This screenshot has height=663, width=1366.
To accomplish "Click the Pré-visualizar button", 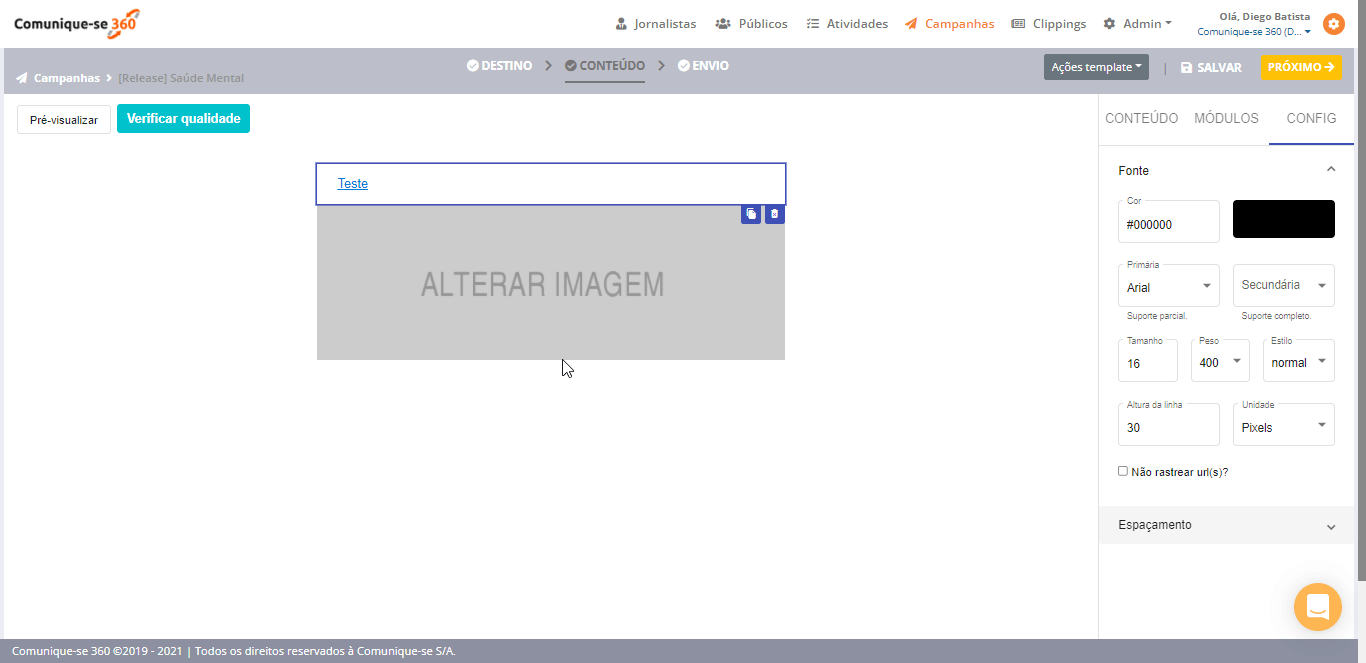I will point(64,120).
